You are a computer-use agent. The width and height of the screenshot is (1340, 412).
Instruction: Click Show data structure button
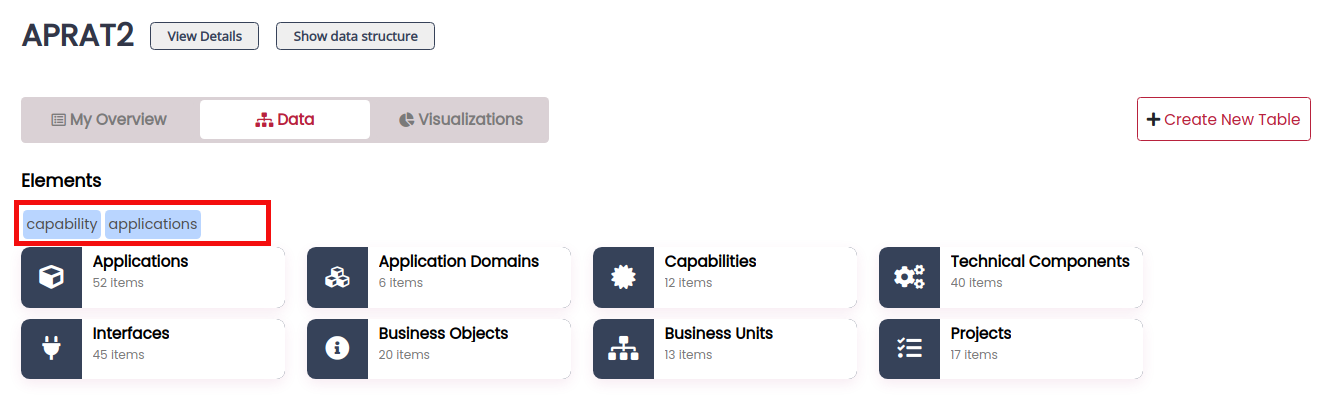point(355,36)
